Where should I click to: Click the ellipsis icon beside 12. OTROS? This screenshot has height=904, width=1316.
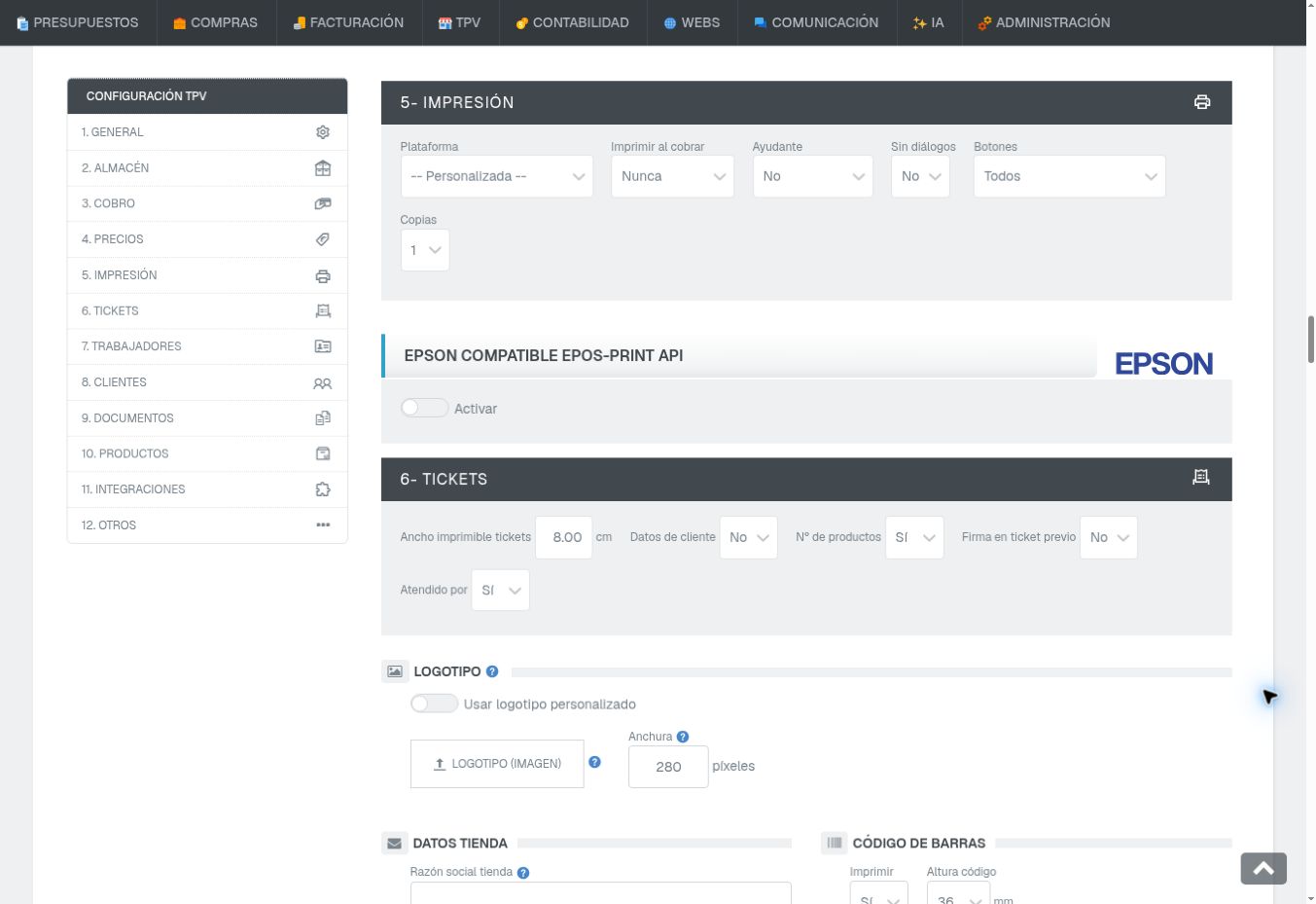(323, 525)
